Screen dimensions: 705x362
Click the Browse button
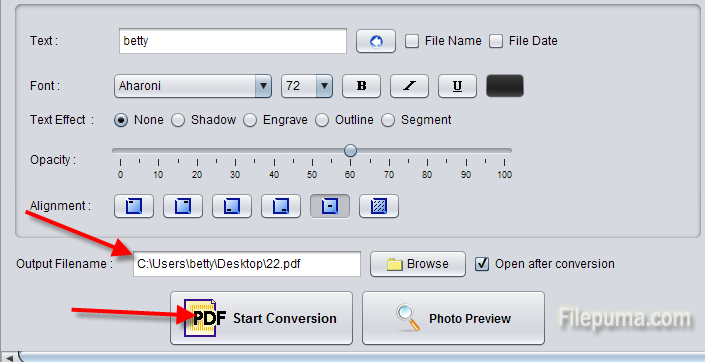coord(418,264)
